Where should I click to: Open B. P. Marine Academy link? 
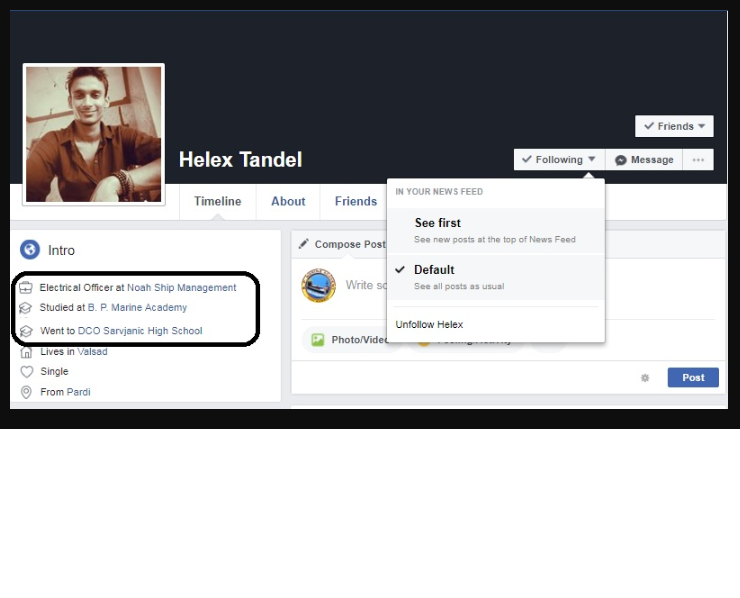[x=137, y=307]
